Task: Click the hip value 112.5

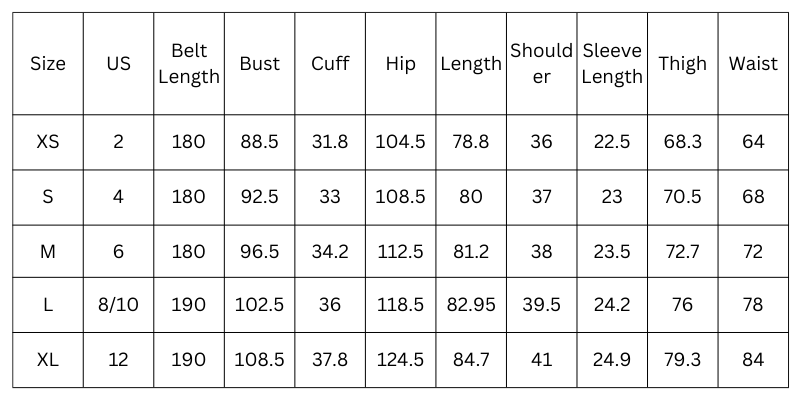Action: tap(400, 251)
